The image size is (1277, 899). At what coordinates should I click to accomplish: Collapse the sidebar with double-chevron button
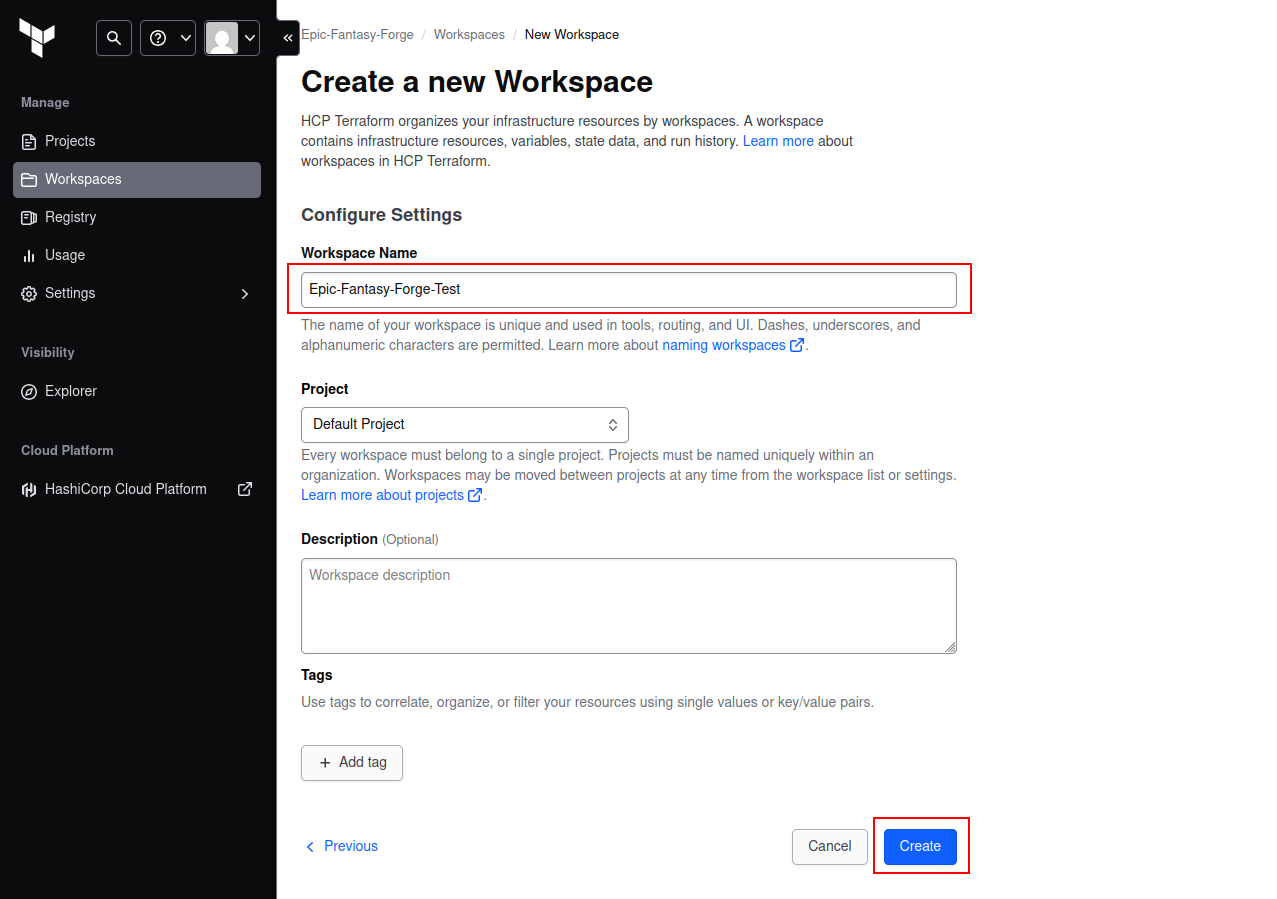click(288, 38)
